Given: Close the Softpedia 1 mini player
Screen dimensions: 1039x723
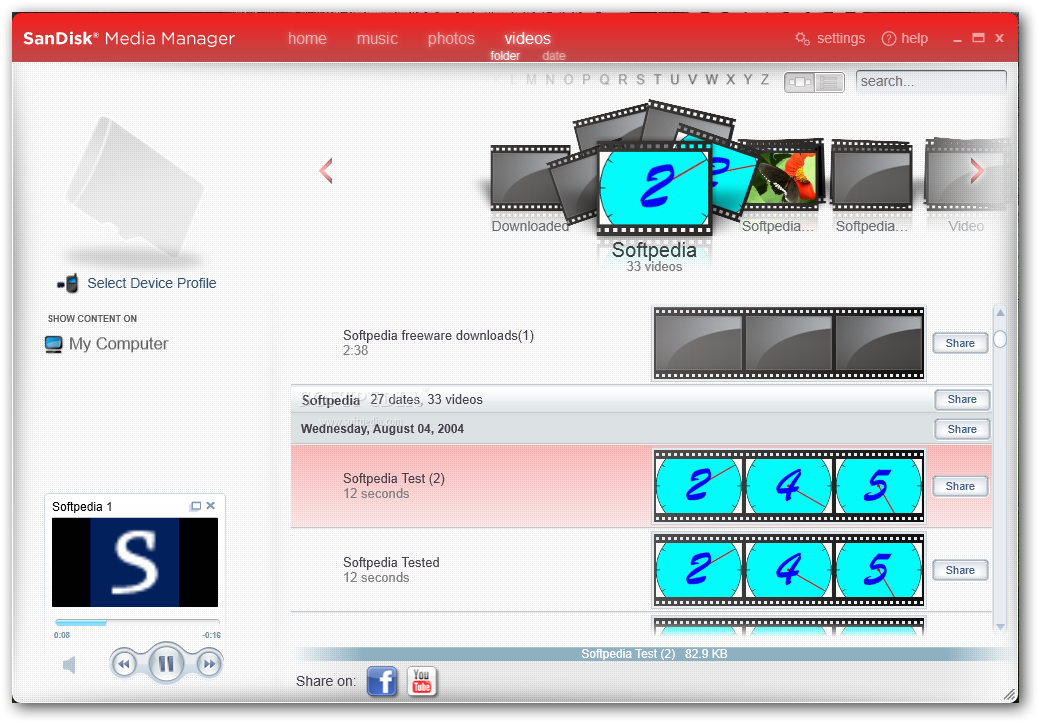Looking at the screenshot, I should tap(211, 506).
